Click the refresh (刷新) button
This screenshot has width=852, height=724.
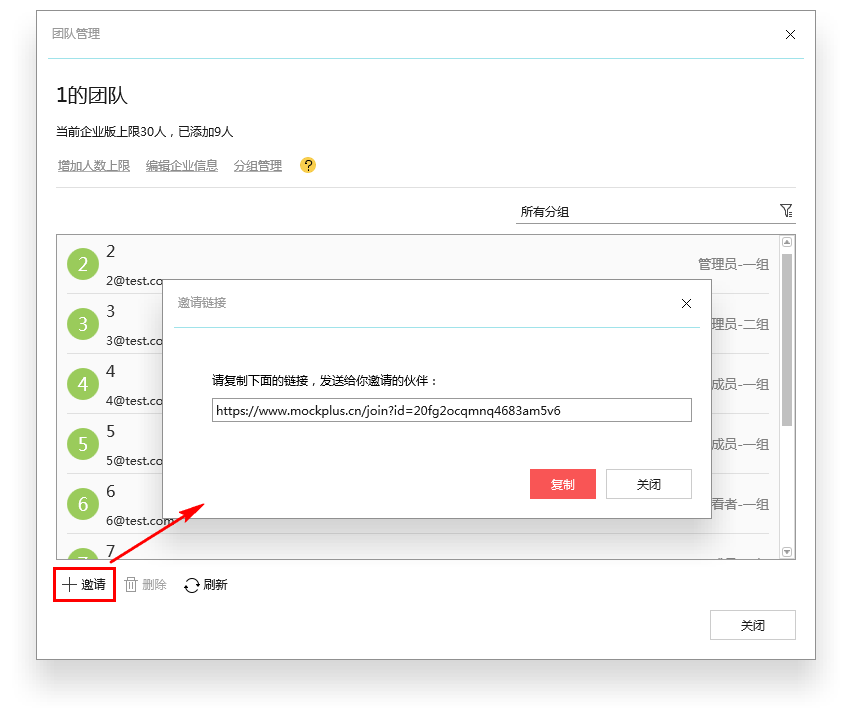206,585
